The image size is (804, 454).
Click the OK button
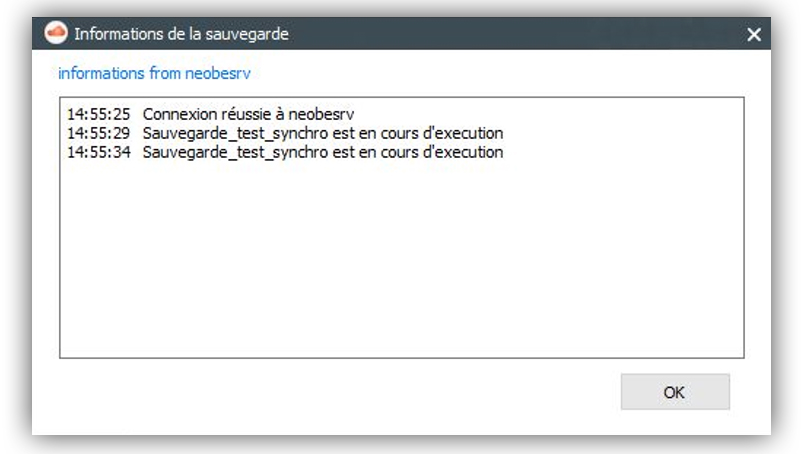(675, 392)
